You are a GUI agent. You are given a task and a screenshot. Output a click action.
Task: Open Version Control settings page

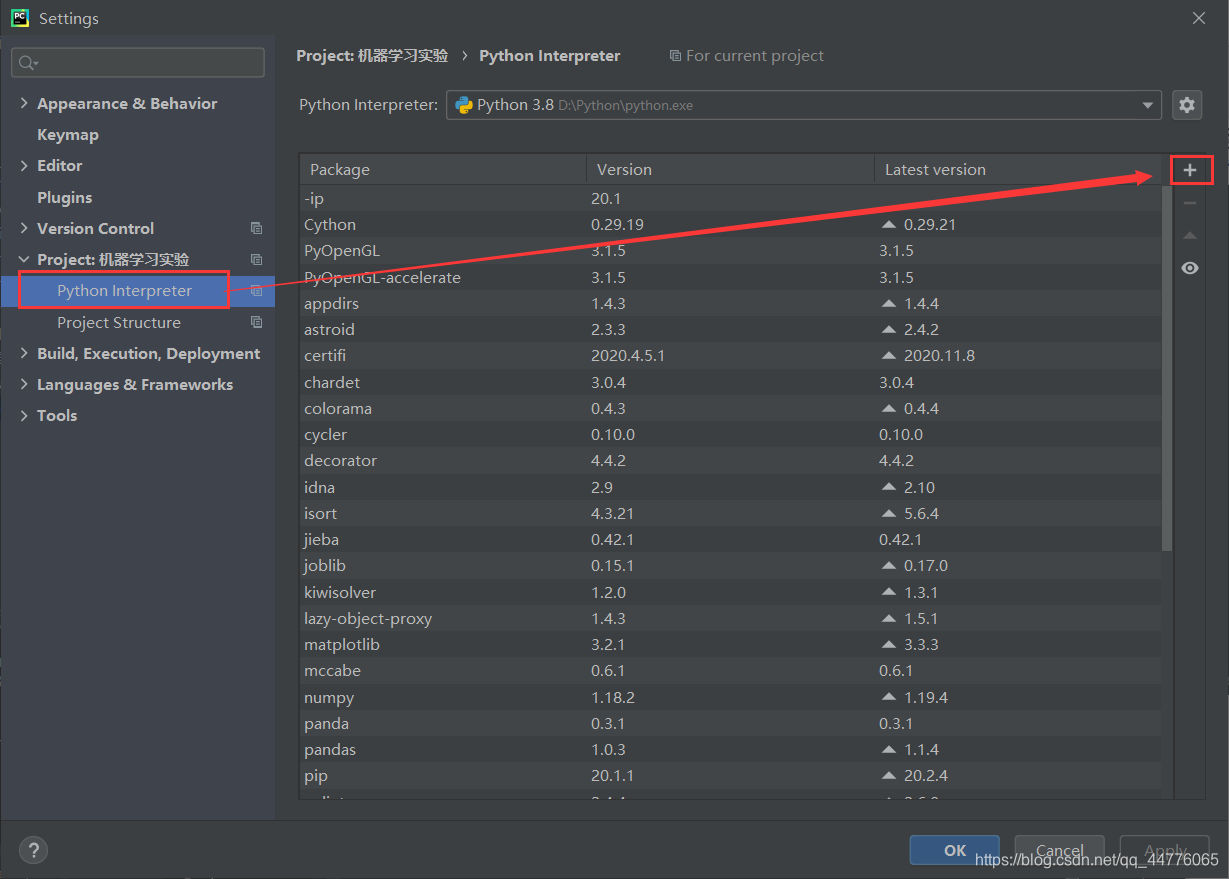click(x=95, y=228)
